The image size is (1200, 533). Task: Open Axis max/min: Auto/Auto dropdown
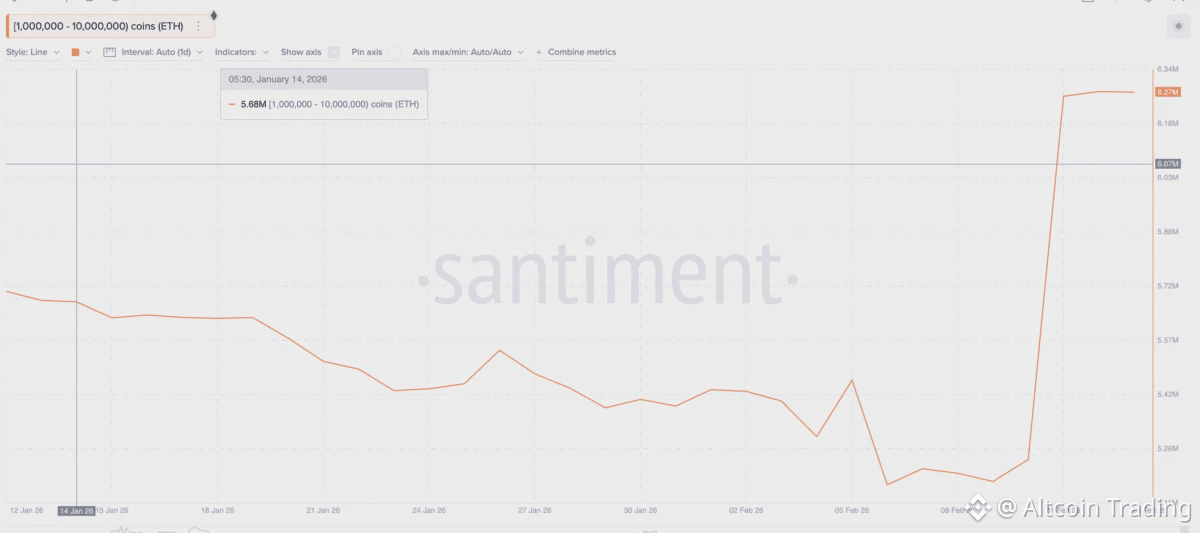coord(467,52)
